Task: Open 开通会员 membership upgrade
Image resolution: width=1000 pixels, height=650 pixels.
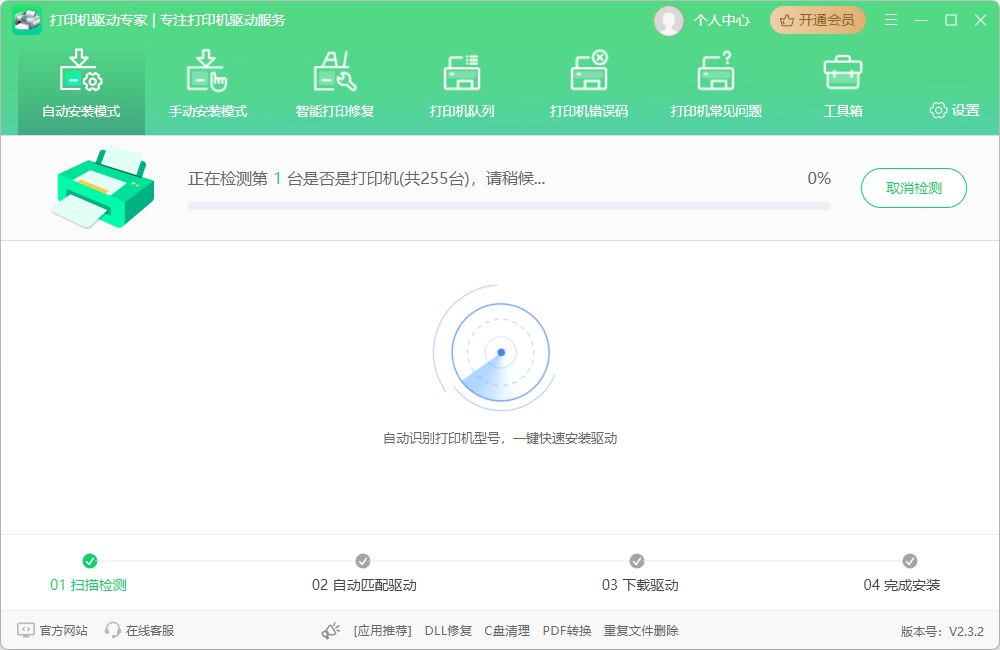Action: pyautogui.click(x=817, y=19)
